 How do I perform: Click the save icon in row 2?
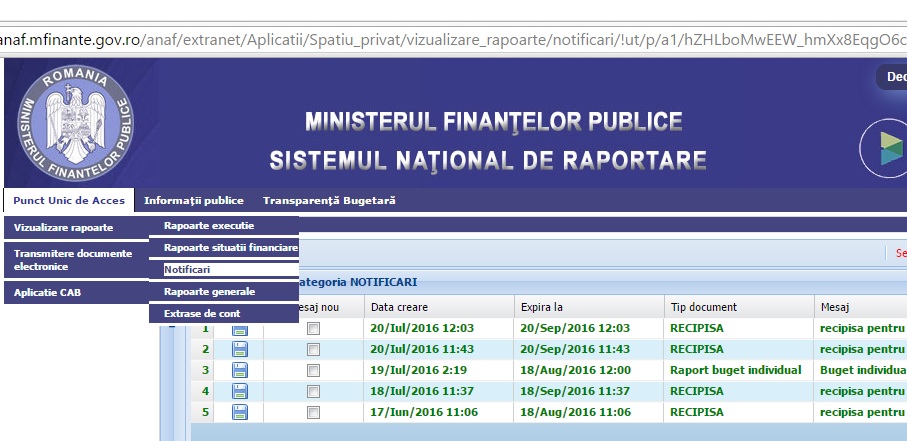239,349
